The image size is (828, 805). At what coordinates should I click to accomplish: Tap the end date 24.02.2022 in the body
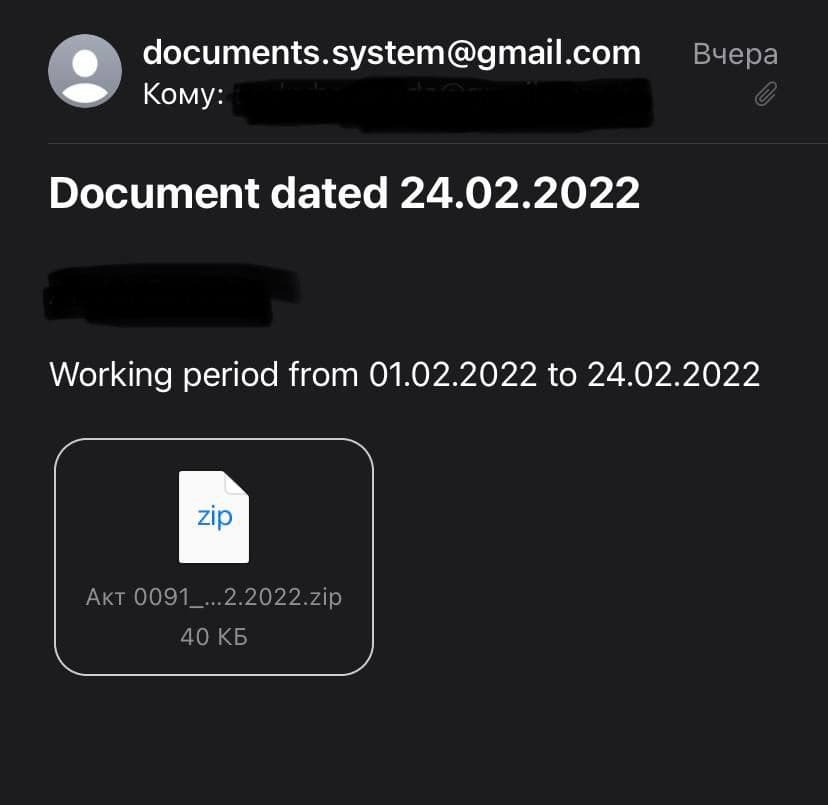pyautogui.click(x=673, y=375)
